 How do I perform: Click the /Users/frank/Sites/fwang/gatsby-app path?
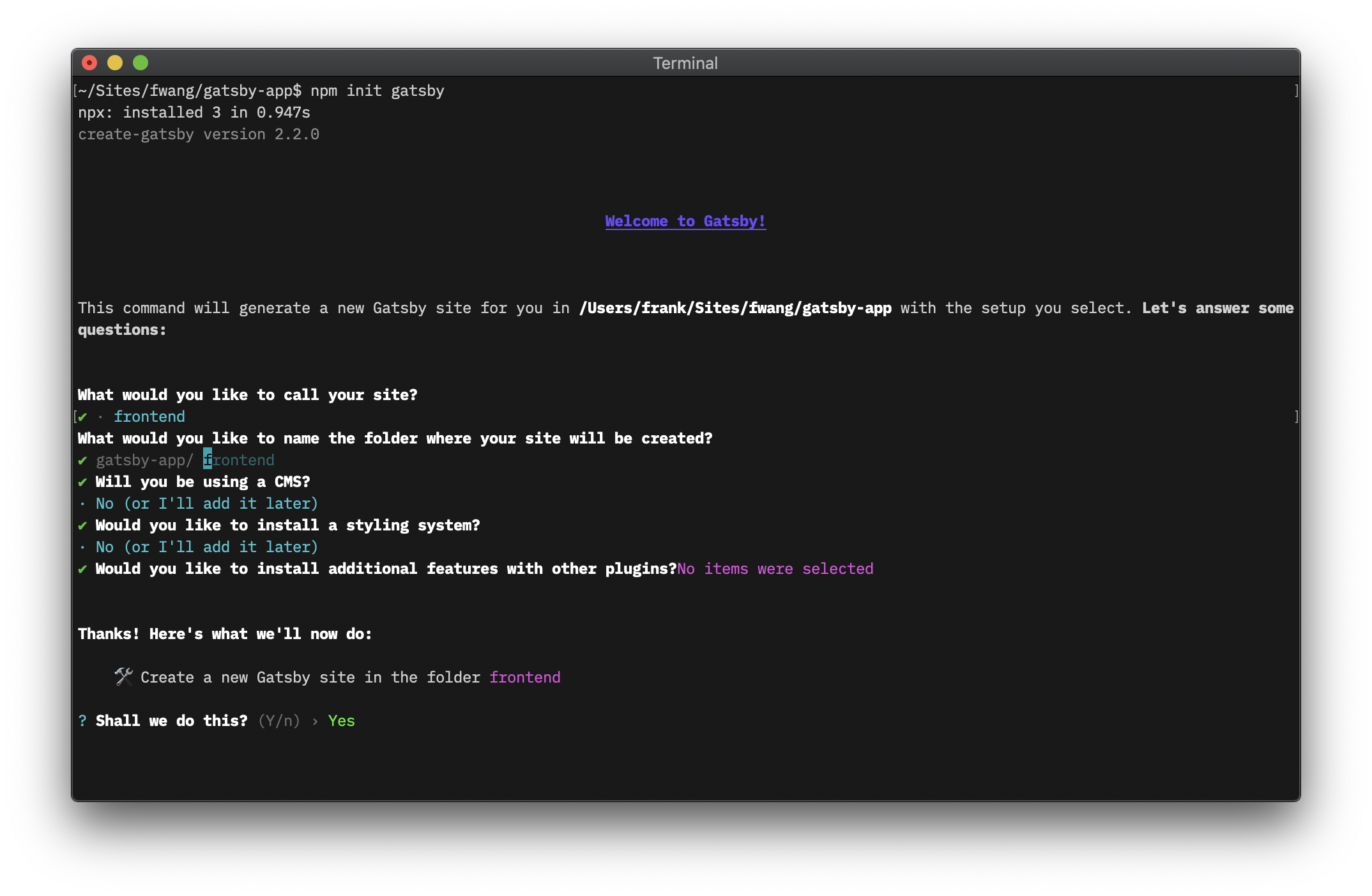(735, 308)
